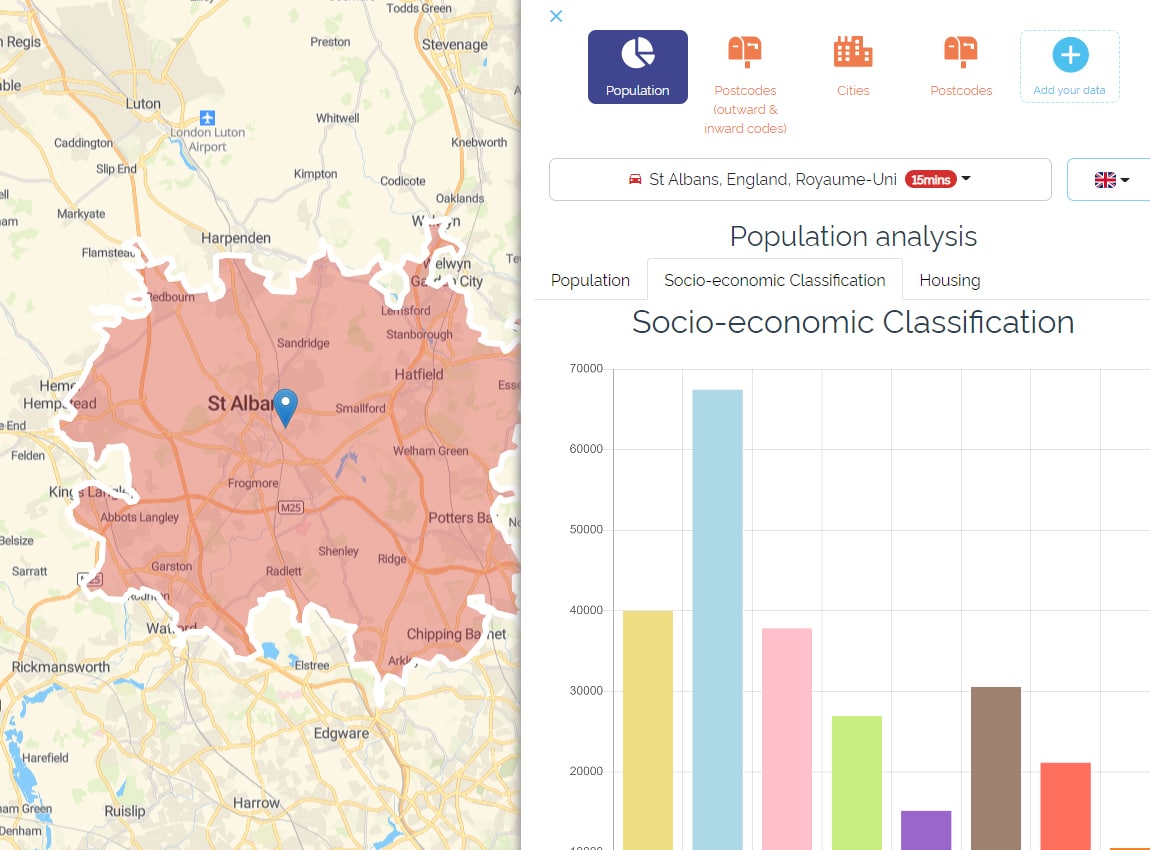Toggle the Population analysis panel closed with the X
The image size is (1150, 850).
(x=556, y=16)
